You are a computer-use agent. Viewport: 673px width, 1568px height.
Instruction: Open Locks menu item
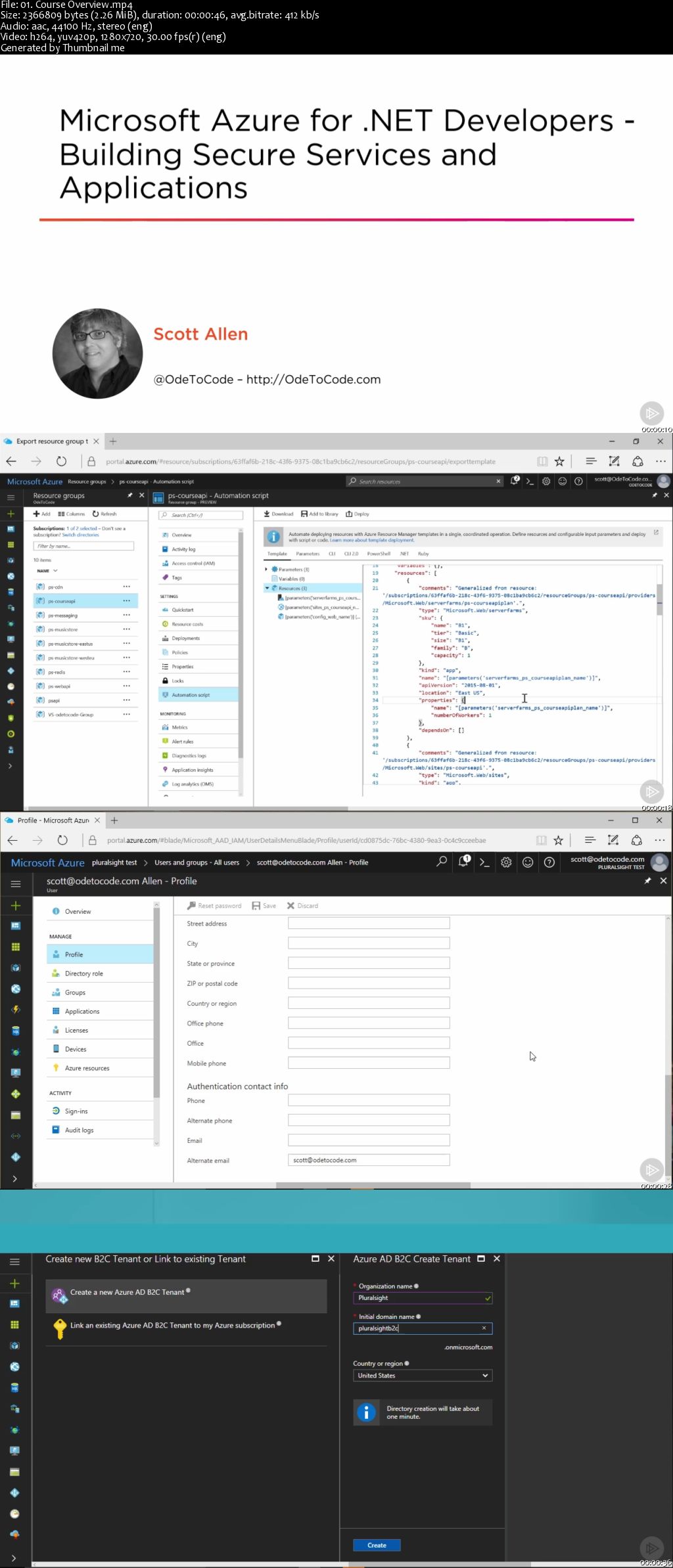[198, 681]
